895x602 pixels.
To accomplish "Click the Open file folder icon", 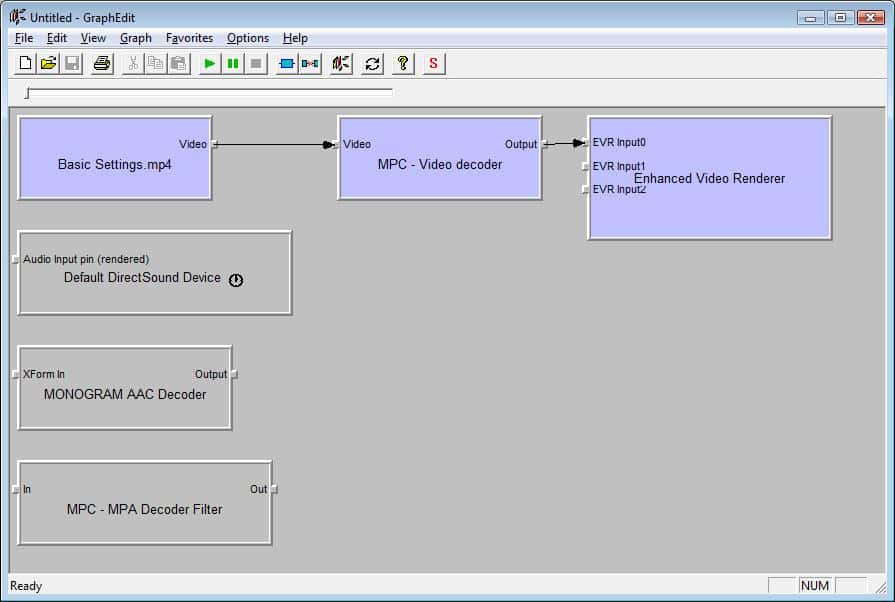I will click(x=48, y=64).
